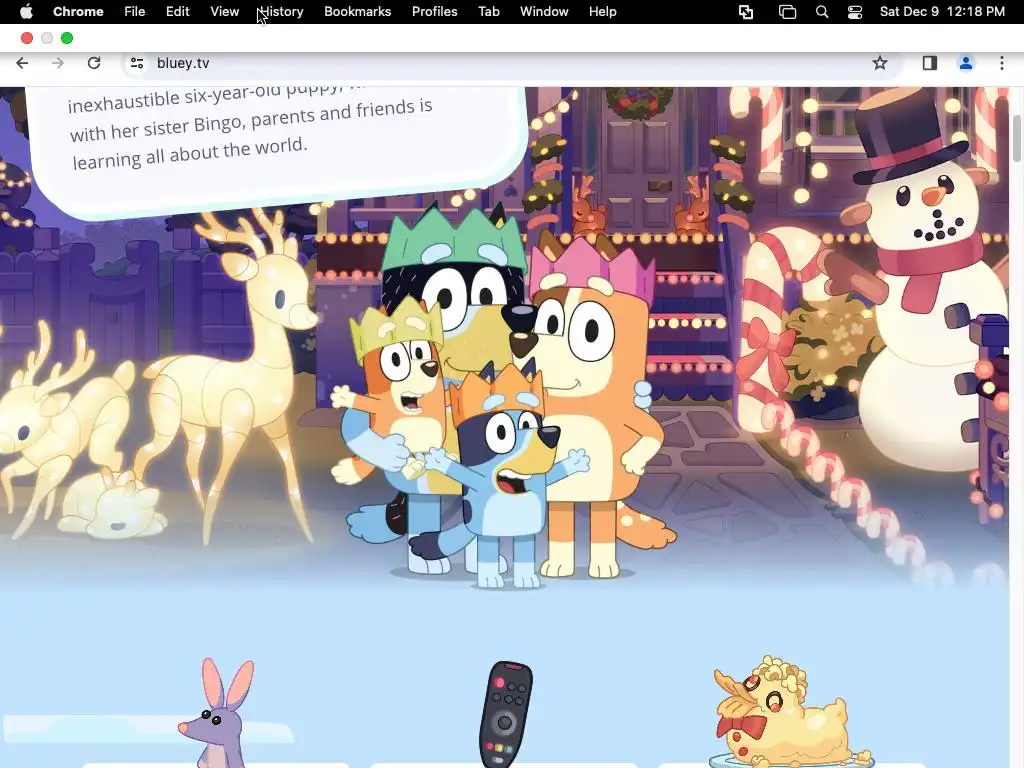Open Spotlight search in menu bar

click(x=822, y=12)
